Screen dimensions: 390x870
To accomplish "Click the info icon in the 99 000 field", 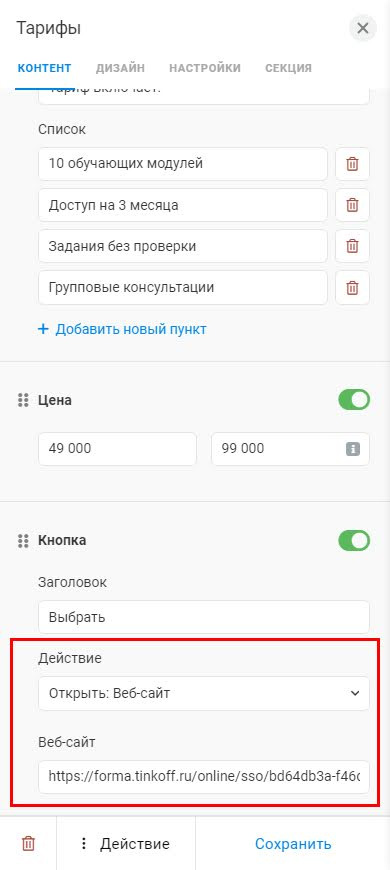I will coord(353,449).
